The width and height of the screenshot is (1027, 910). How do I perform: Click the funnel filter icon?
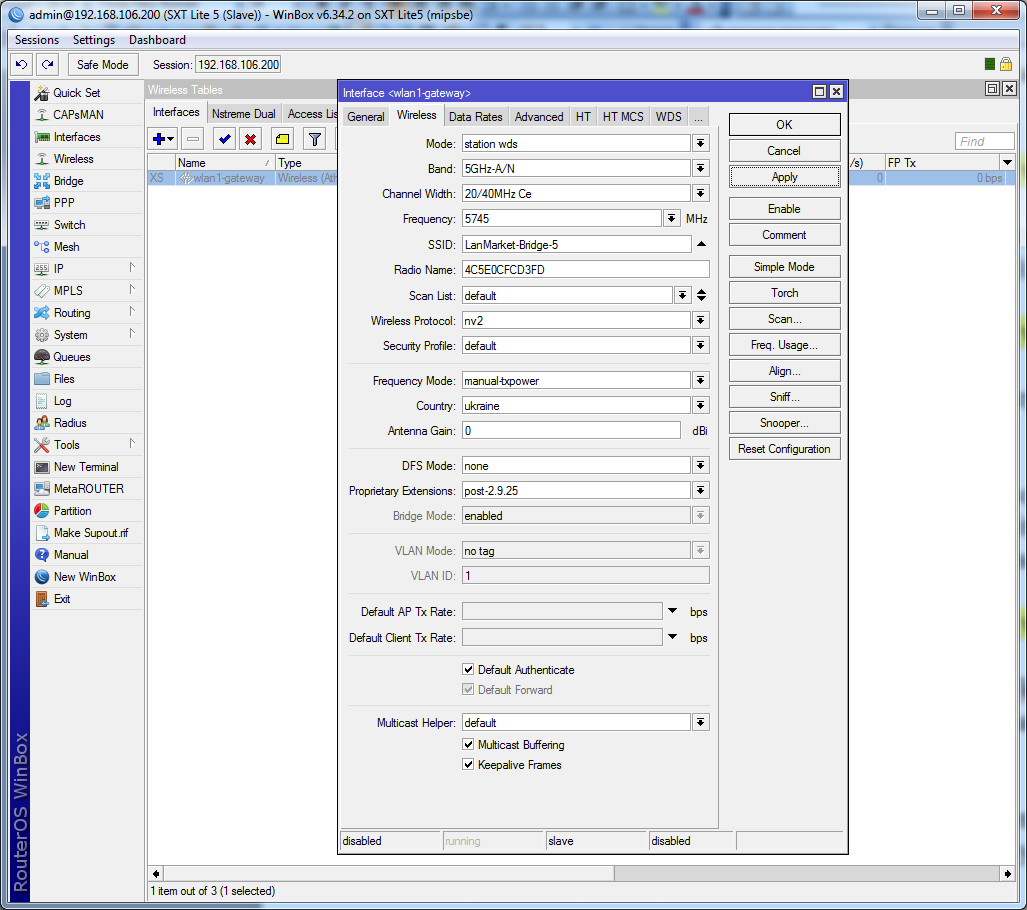(x=314, y=139)
